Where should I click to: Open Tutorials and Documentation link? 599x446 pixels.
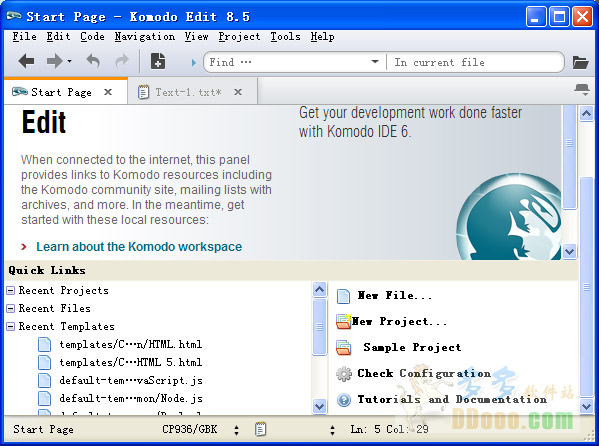452,399
